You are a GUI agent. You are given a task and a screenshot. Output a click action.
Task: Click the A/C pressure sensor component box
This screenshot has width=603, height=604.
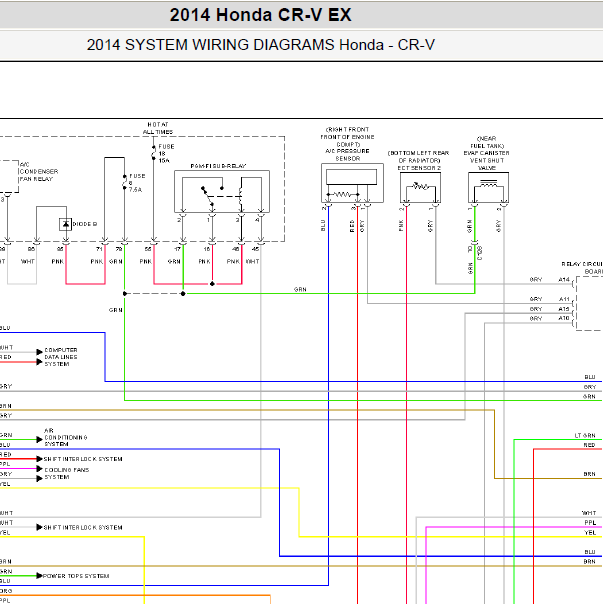352,183
